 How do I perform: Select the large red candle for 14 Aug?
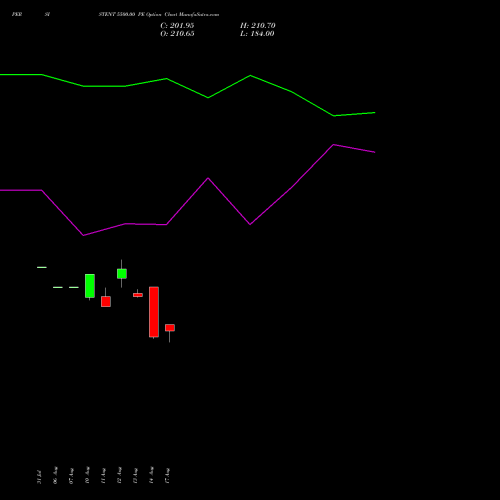click(154, 312)
